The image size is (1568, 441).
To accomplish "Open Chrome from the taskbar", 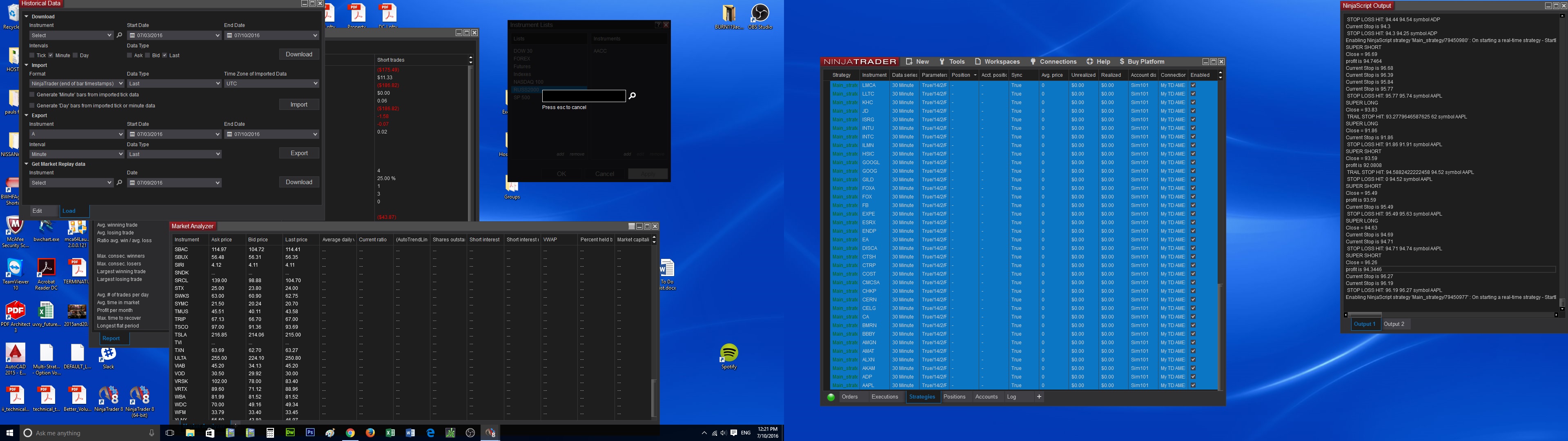I will [351, 433].
